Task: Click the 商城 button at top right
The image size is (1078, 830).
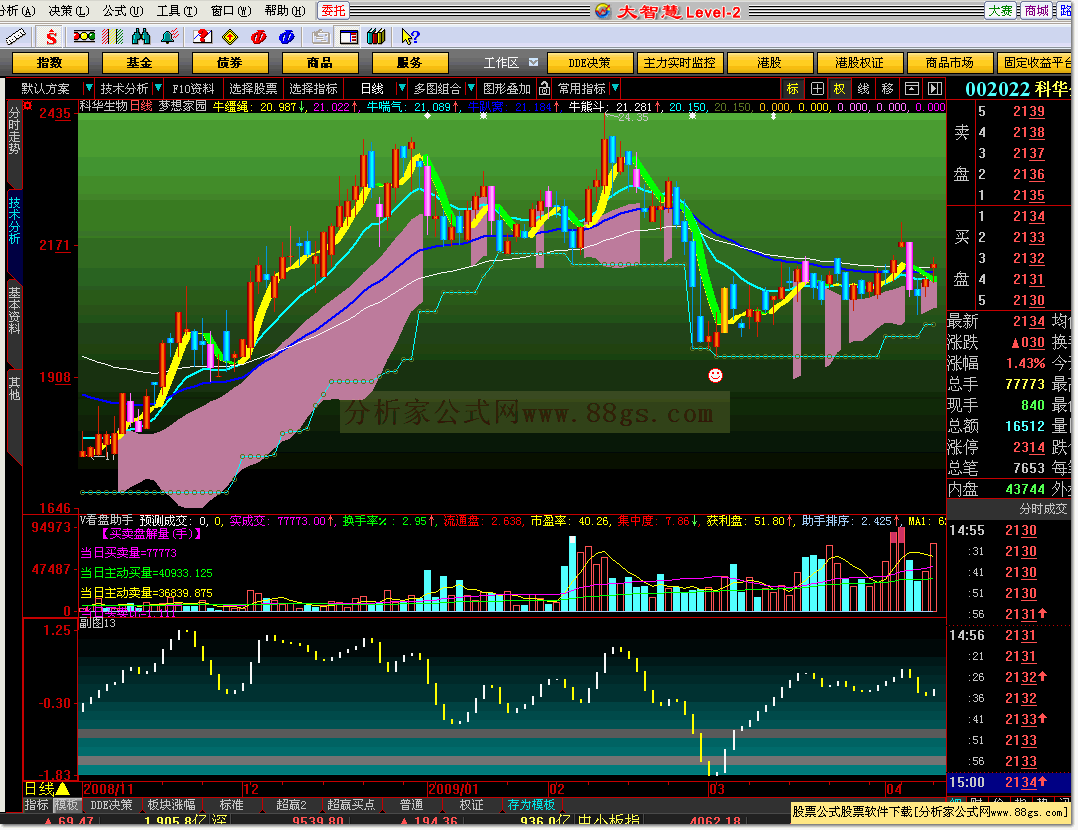Action: [1037, 11]
